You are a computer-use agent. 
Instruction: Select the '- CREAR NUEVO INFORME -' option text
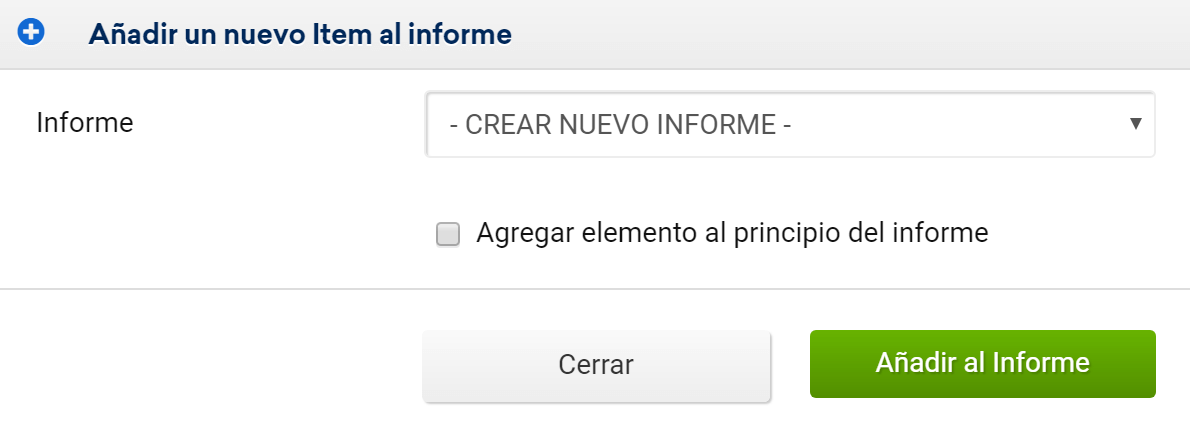click(621, 125)
